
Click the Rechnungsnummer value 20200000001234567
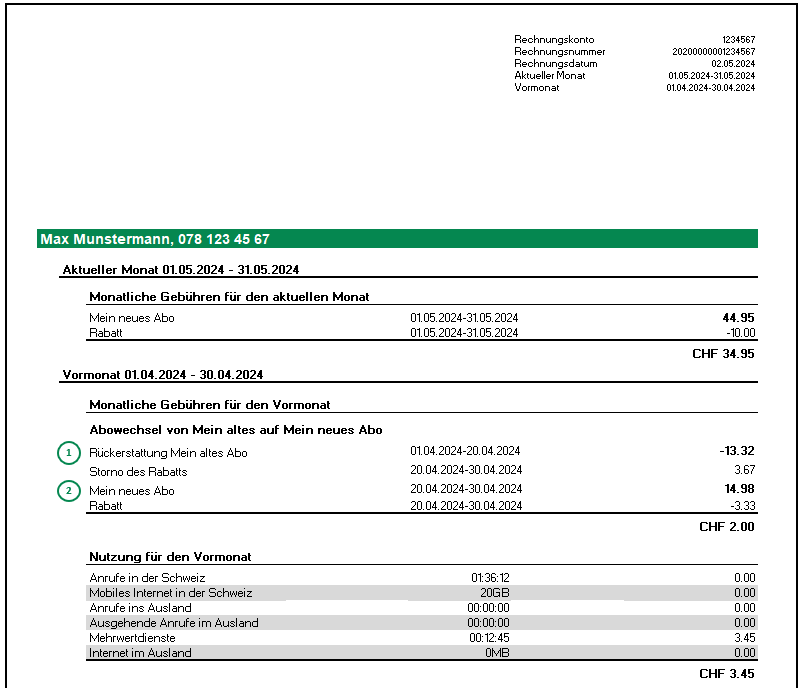click(x=713, y=51)
